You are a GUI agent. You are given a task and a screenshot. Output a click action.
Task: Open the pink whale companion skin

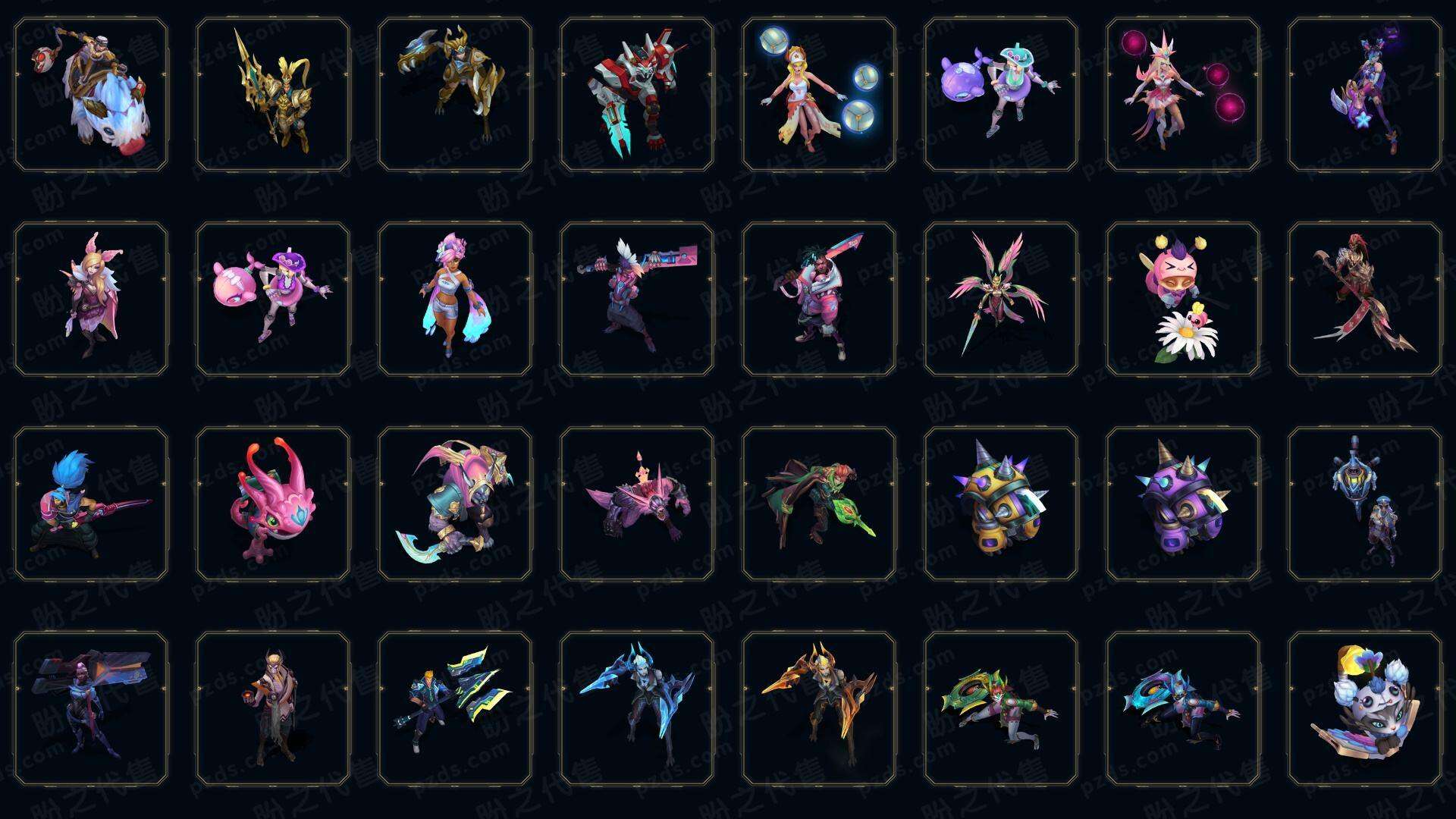pos(273,300)
